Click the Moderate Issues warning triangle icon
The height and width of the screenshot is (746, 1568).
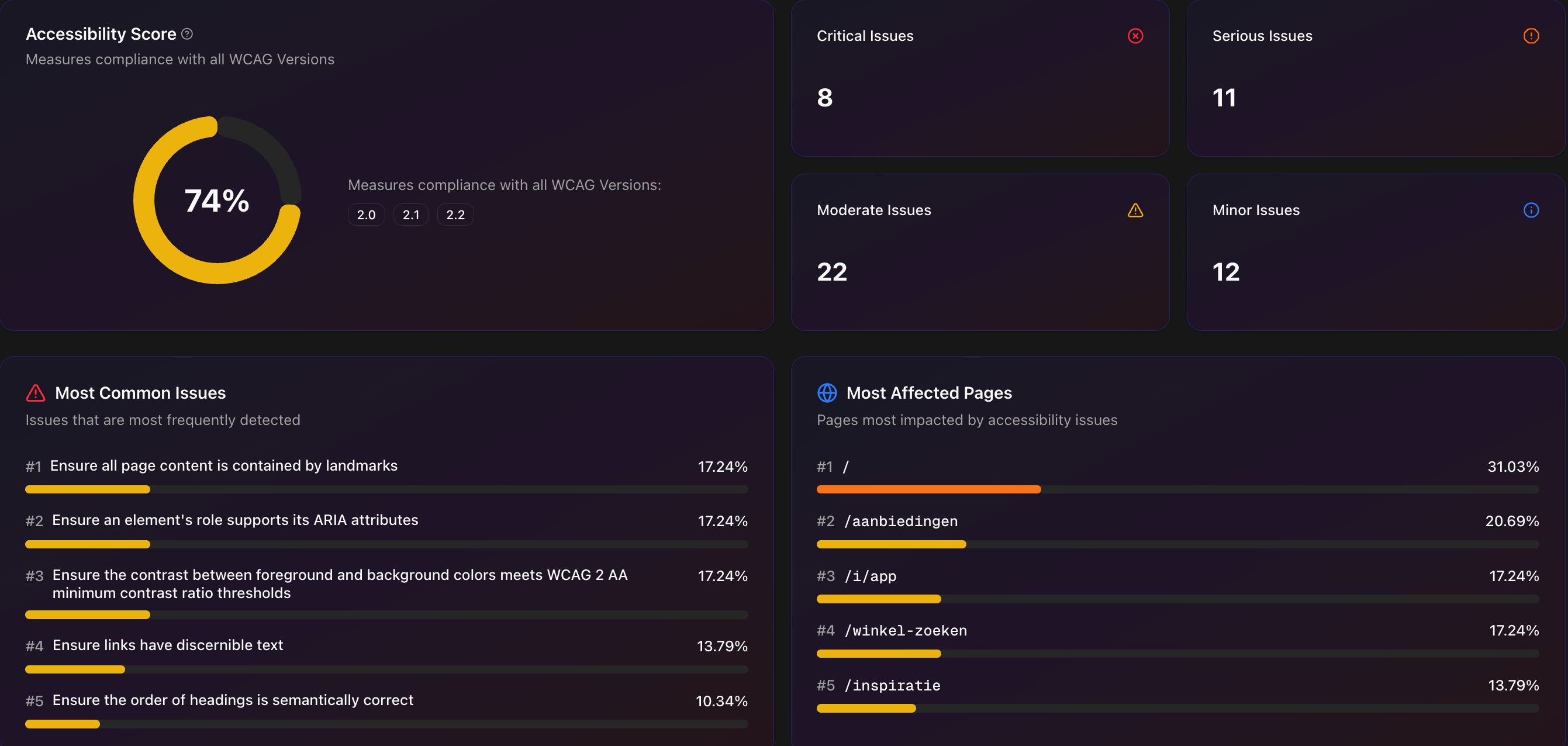click(1135, 210)
